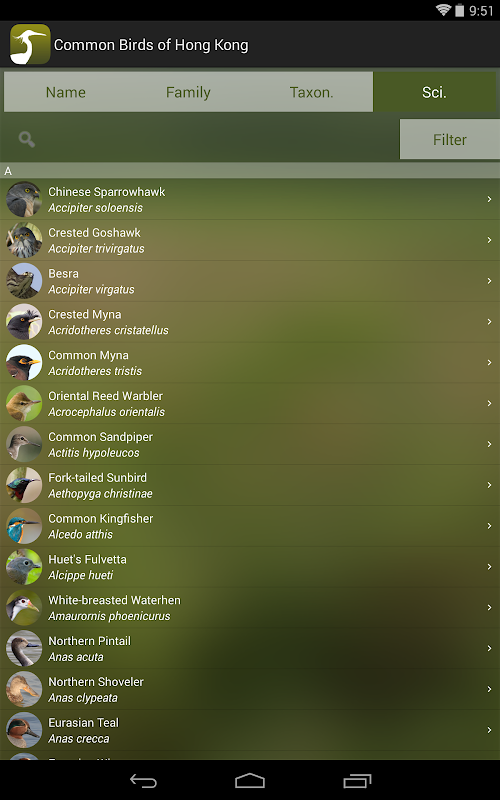This screenshot has height=800, width=500.
Task: Open the White-breasted Waterhen list item
Action: click(250, 608)
